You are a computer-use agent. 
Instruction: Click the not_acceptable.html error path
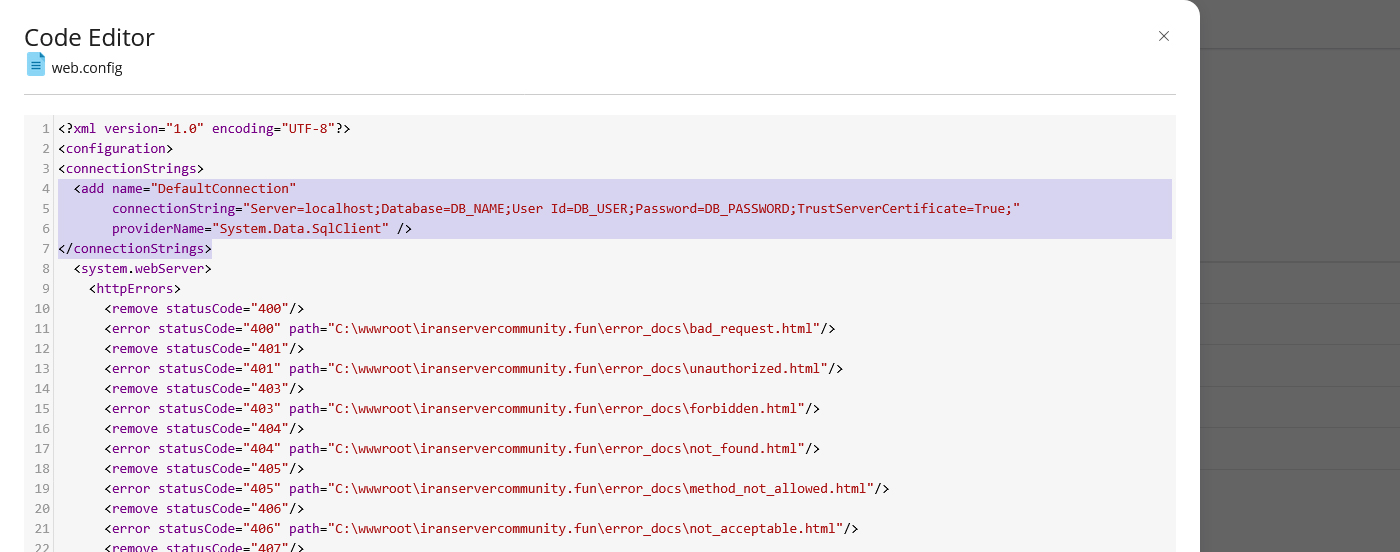click(x=585, y=529)
